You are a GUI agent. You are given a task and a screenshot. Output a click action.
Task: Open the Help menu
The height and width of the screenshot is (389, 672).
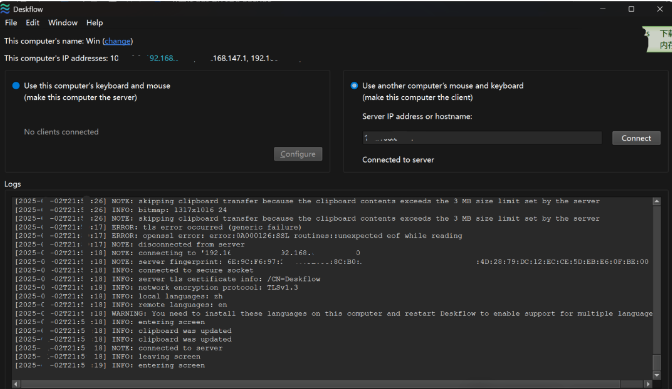[94, 23]
